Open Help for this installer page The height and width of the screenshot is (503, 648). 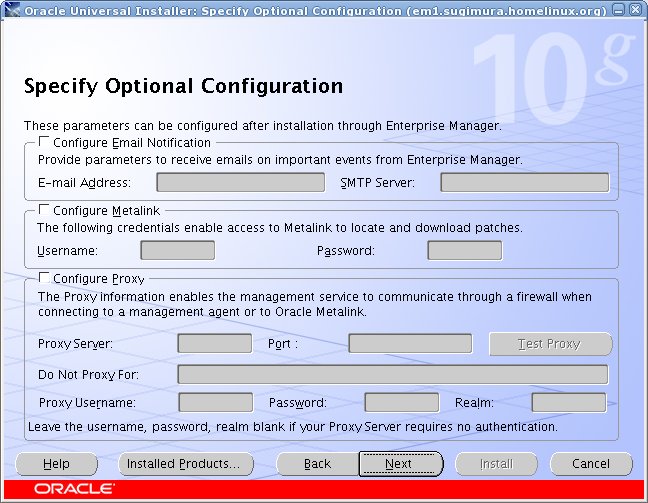click(57, 464)
